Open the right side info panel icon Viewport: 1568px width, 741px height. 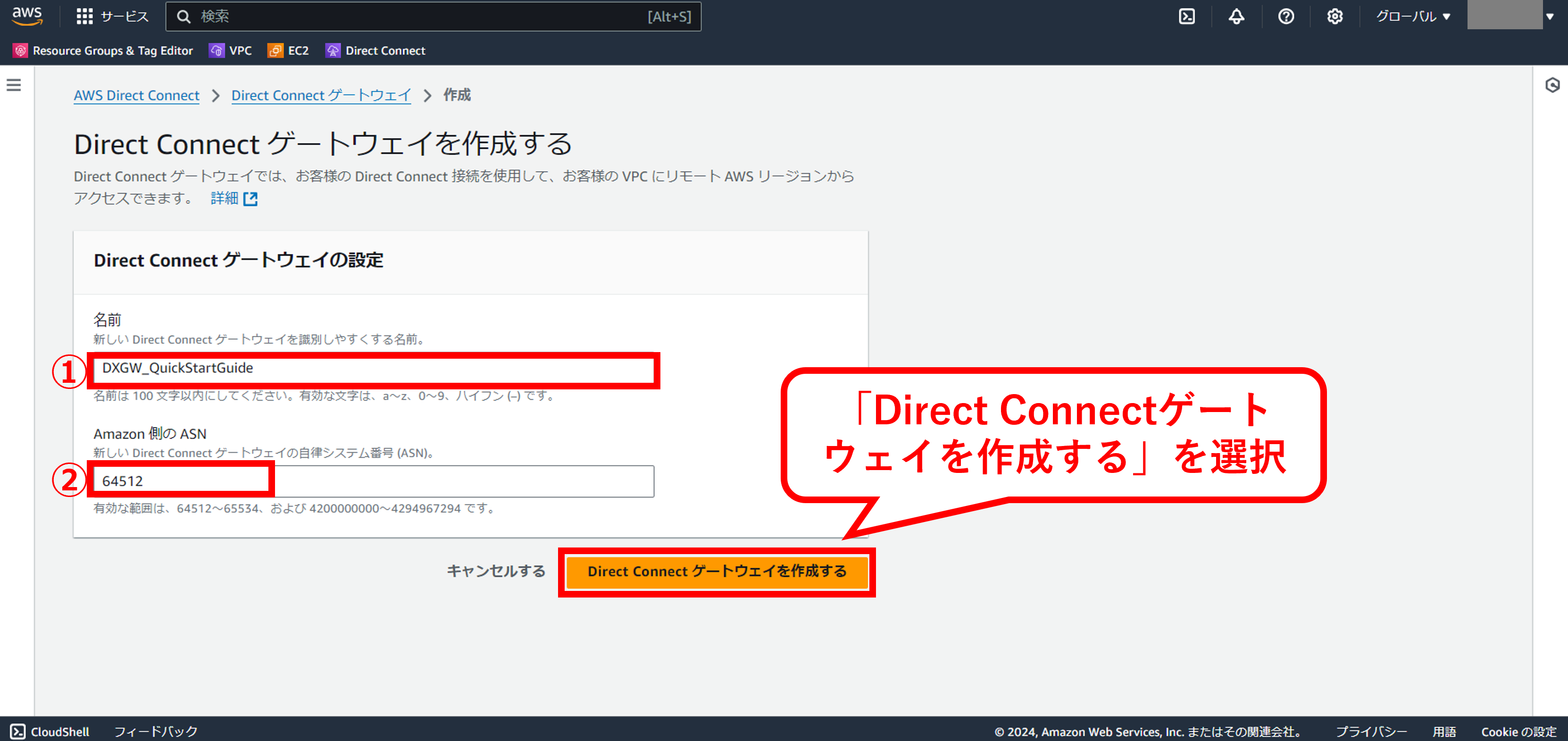[1552, 85]
